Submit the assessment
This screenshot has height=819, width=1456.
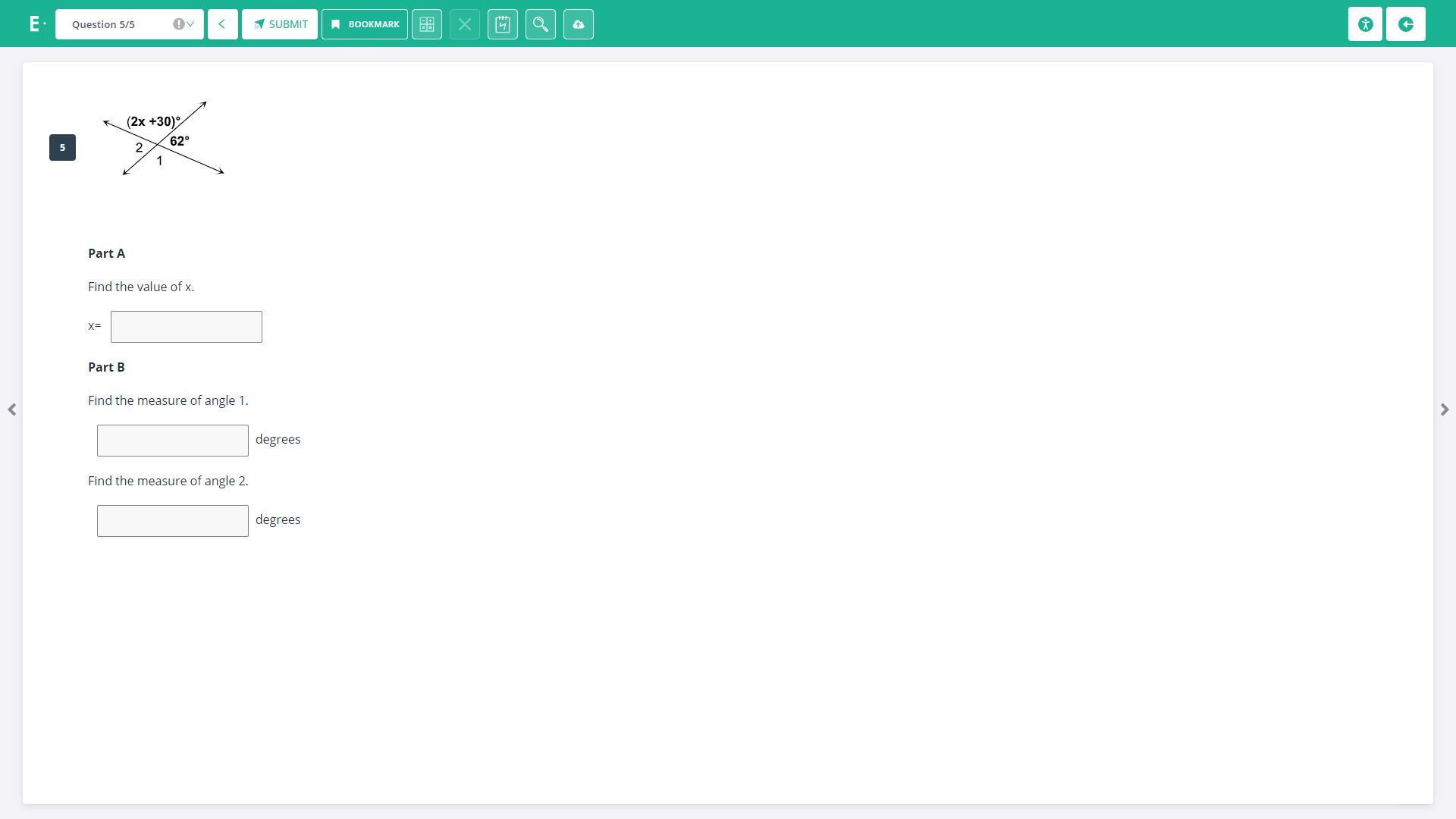click(280, 24)
